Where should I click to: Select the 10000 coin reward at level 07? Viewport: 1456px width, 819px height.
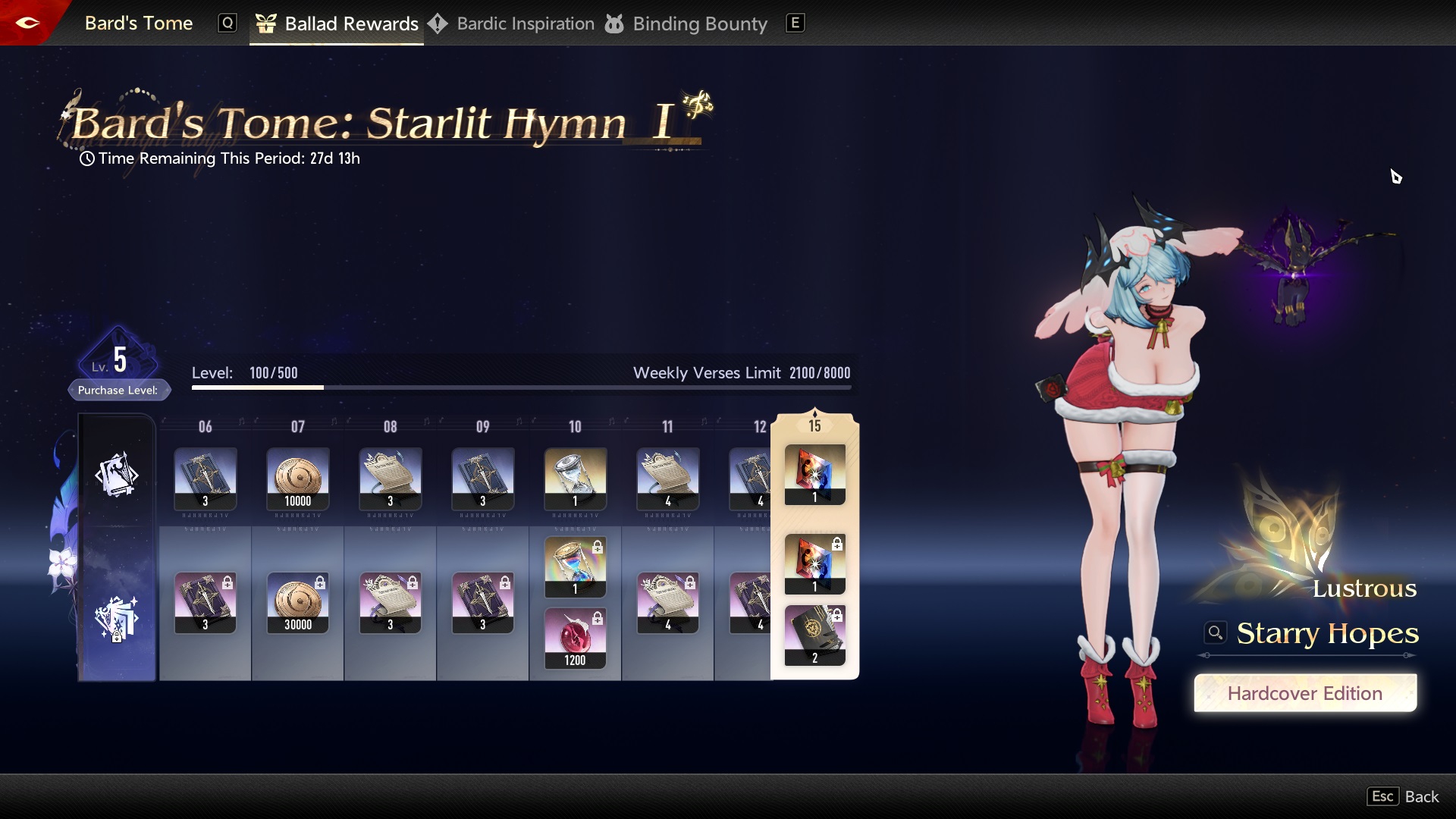[298, 479]
